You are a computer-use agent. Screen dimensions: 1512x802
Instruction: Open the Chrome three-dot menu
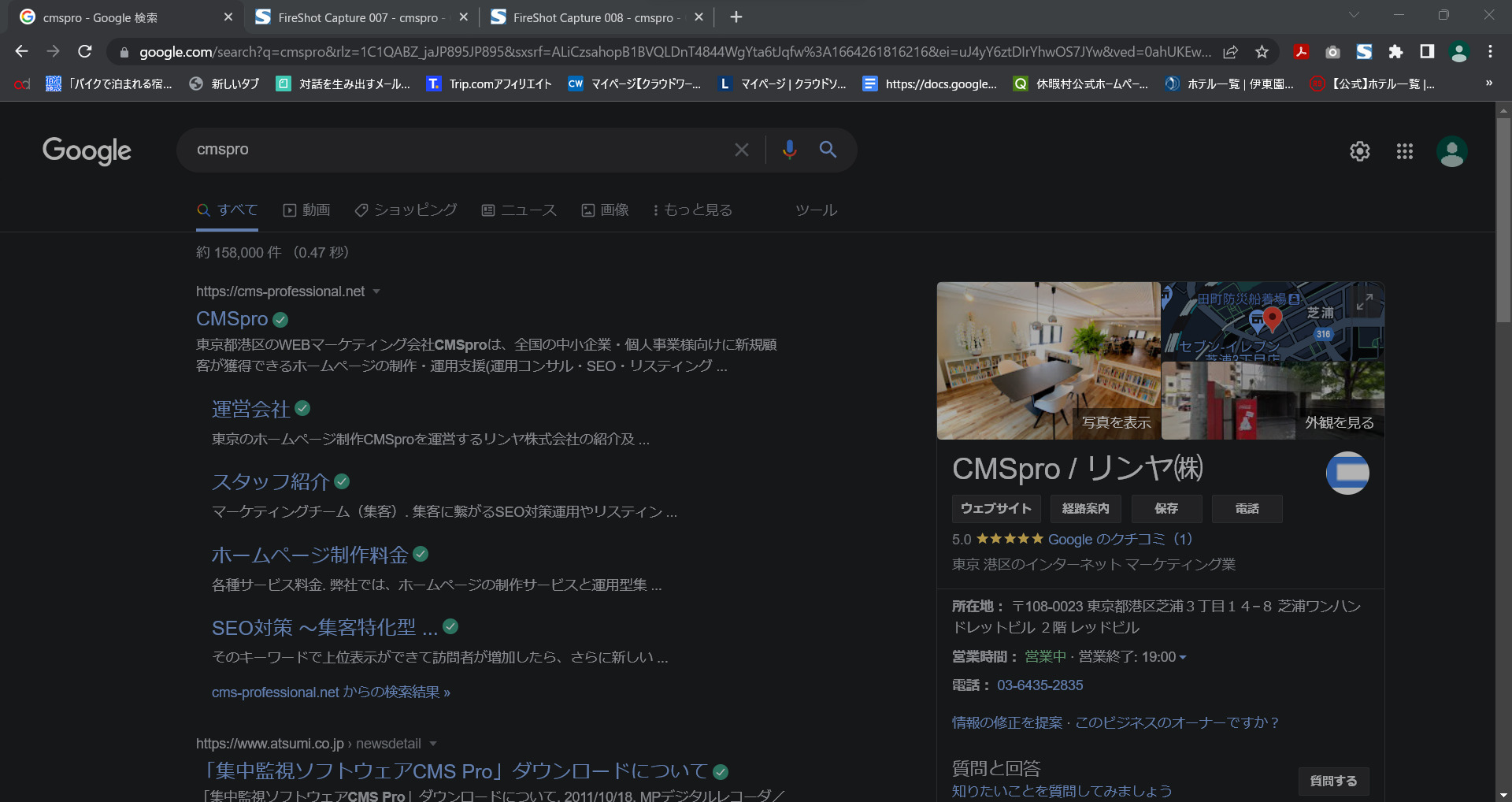click(1490, 52)
